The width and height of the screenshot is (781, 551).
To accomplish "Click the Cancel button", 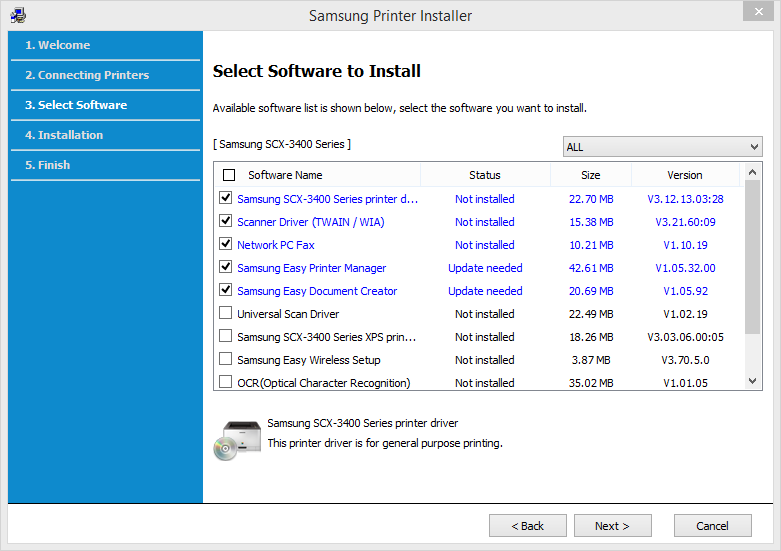I will tap(712, 526).
